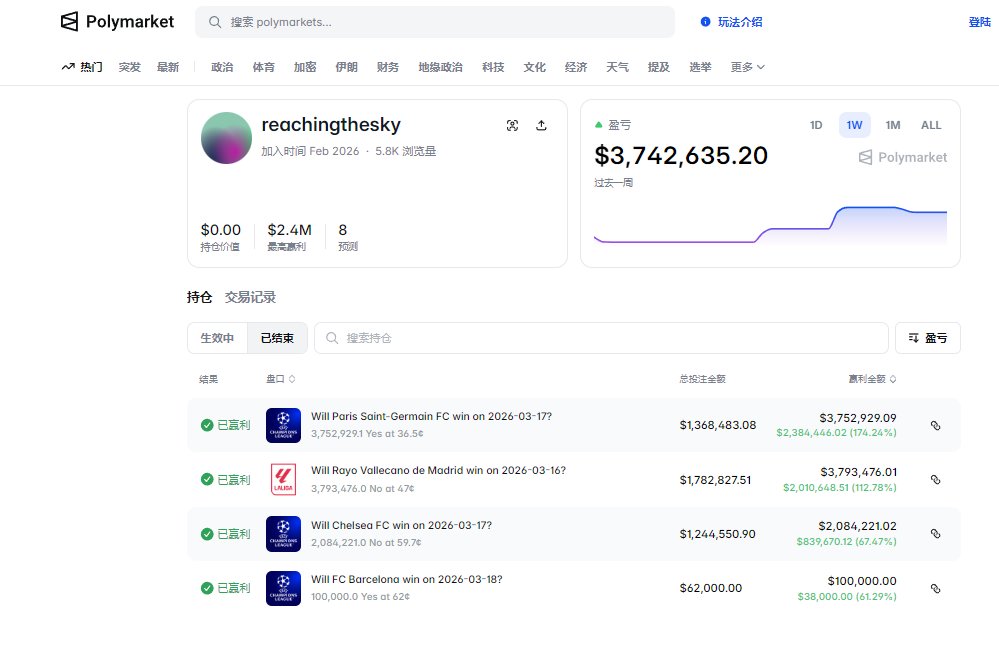This screenshot has width=999, height=648.
Task: Click the share upload icon on profile card
Action: [541, 126]
